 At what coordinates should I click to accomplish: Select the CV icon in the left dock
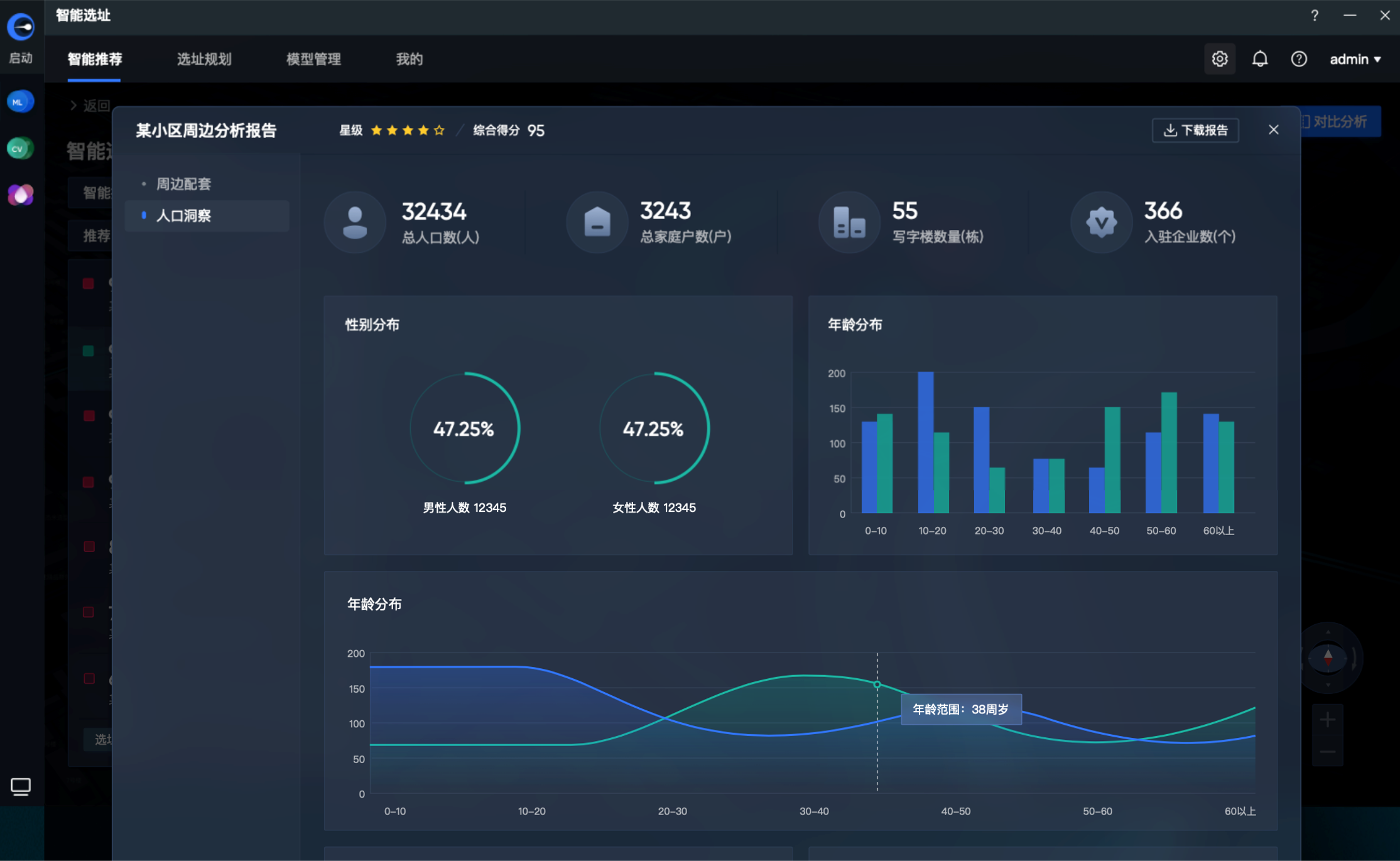[x=20, y=148]
